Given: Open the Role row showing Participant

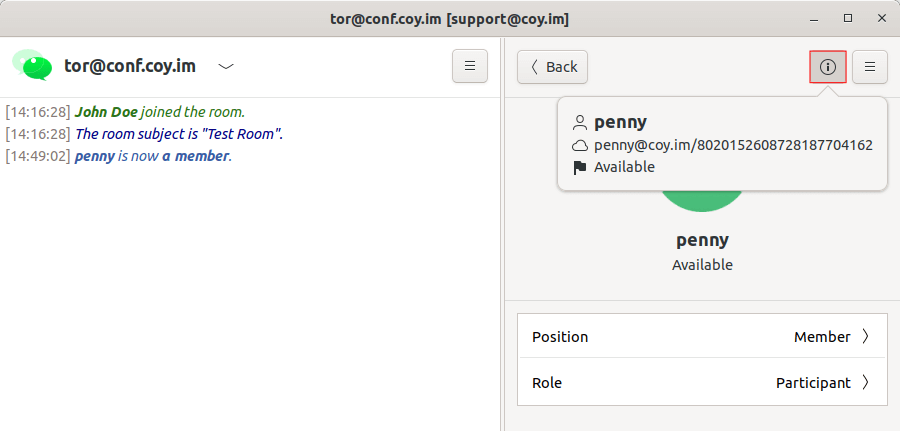Looking at the screenshot, I should 702,382.
